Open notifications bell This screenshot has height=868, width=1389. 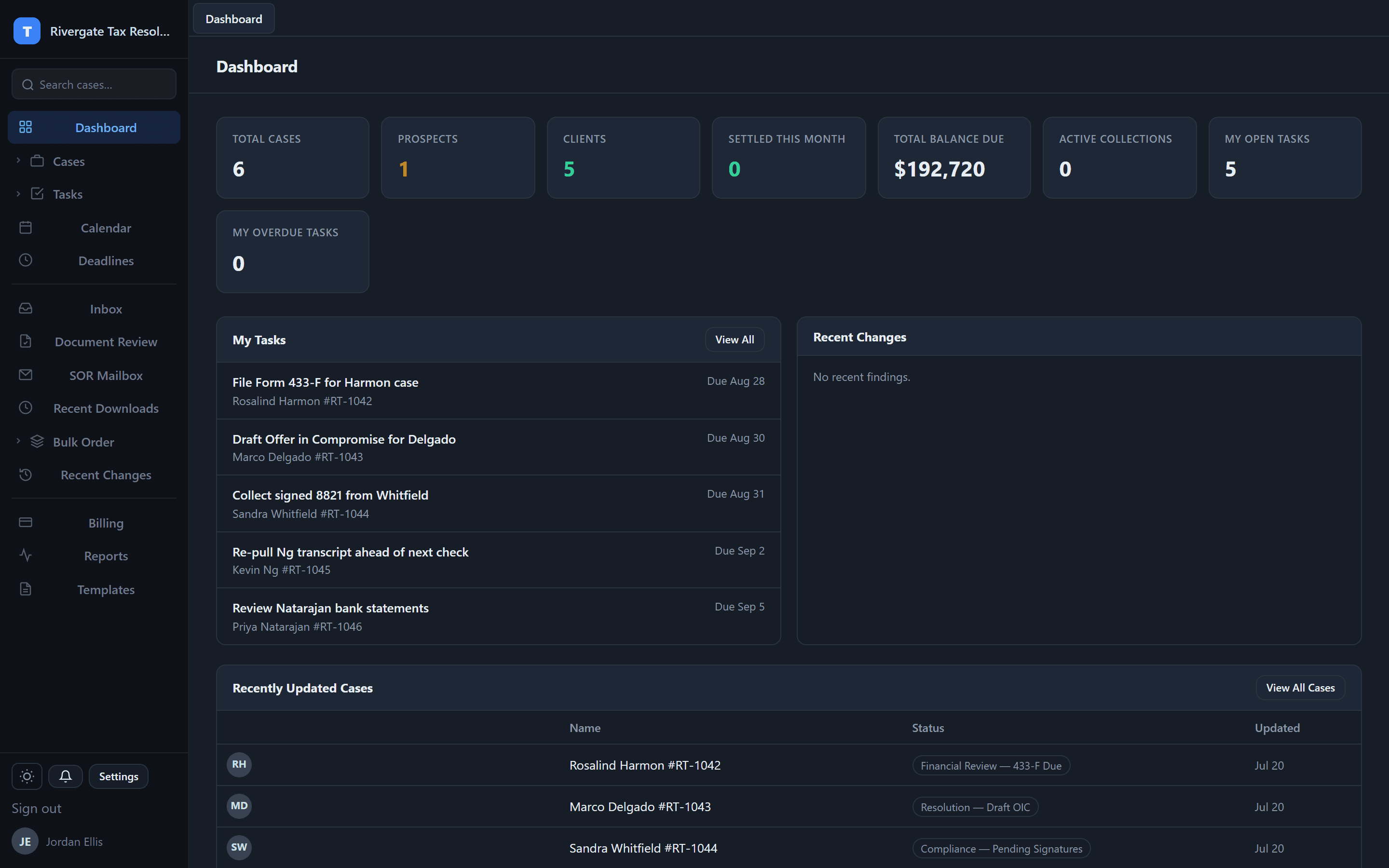click(66, 776)
